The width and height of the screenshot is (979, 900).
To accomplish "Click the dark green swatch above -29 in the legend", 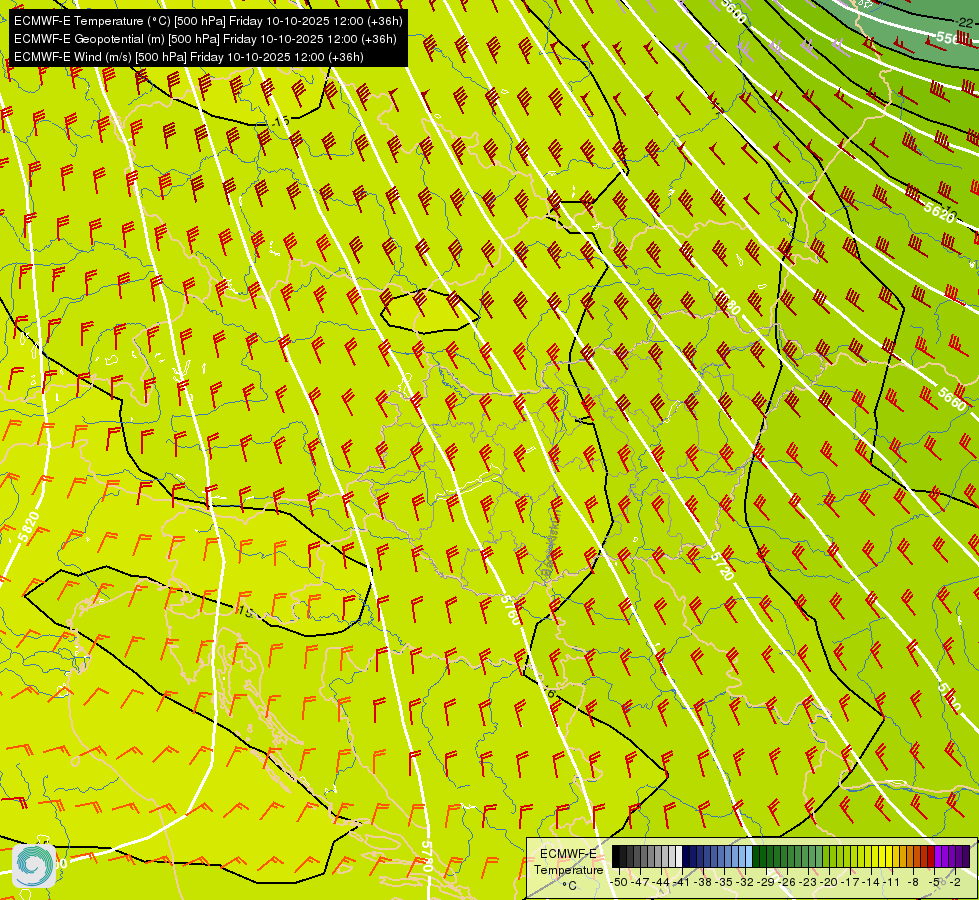I will pos(763,856).
